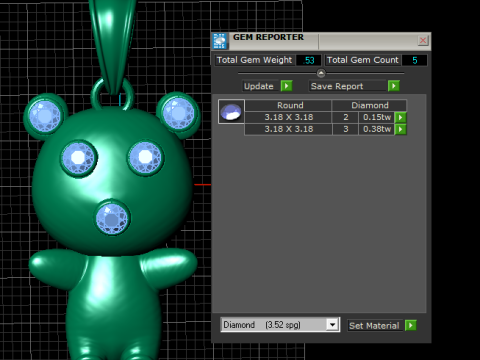Collapse the panel with the round up-arrow handle
Screen dimensions: 480x360
(x=321, y=73)
